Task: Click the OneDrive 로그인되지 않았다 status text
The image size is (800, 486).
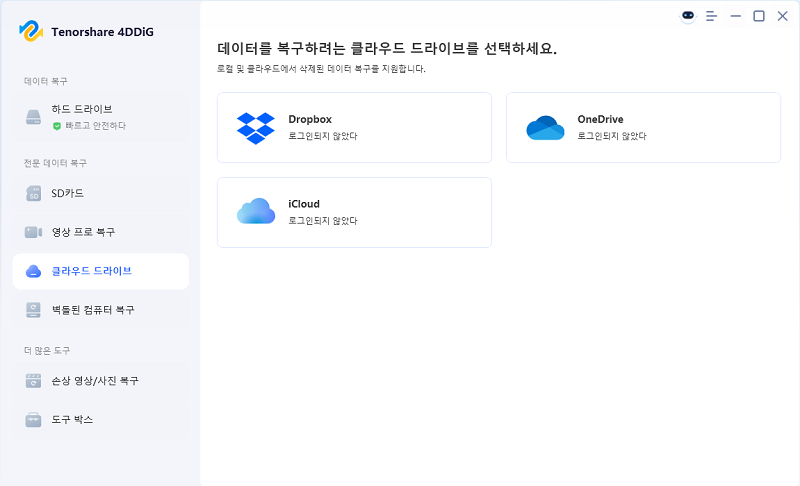Action: [x=612, y=136]
